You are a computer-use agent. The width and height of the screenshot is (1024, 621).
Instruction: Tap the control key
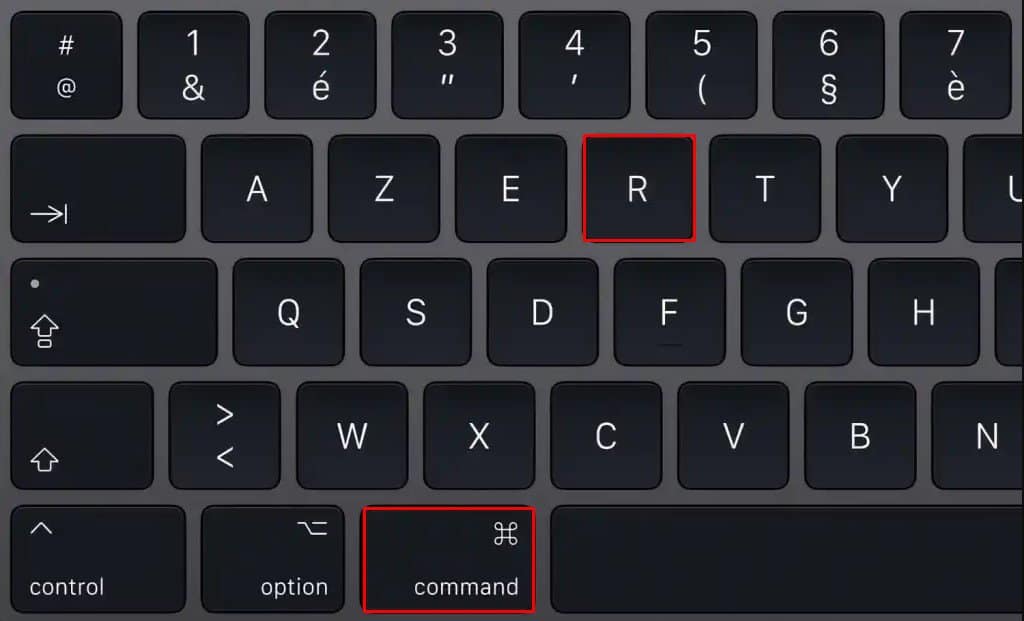click(x=98, y=560)
